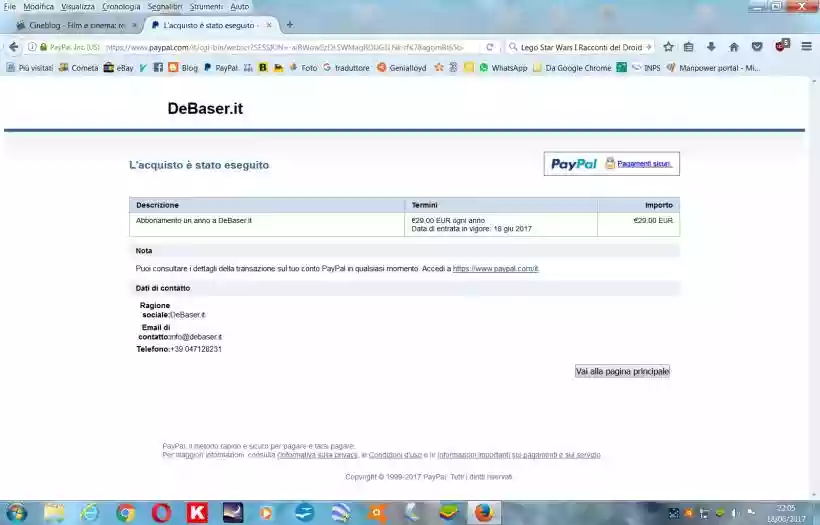Open the Segnalibri menu
This screenshot has width=820, height=525.
point(165,6)
